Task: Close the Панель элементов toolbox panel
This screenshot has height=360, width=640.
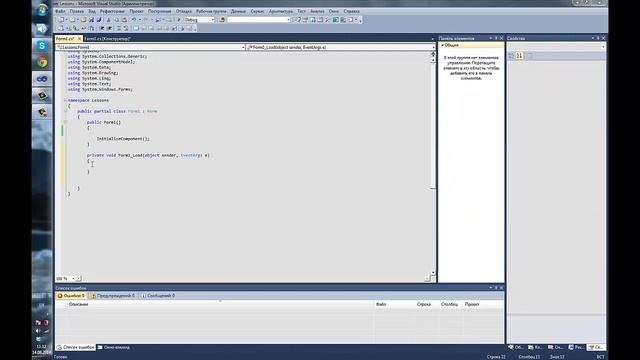Action: 502,38
